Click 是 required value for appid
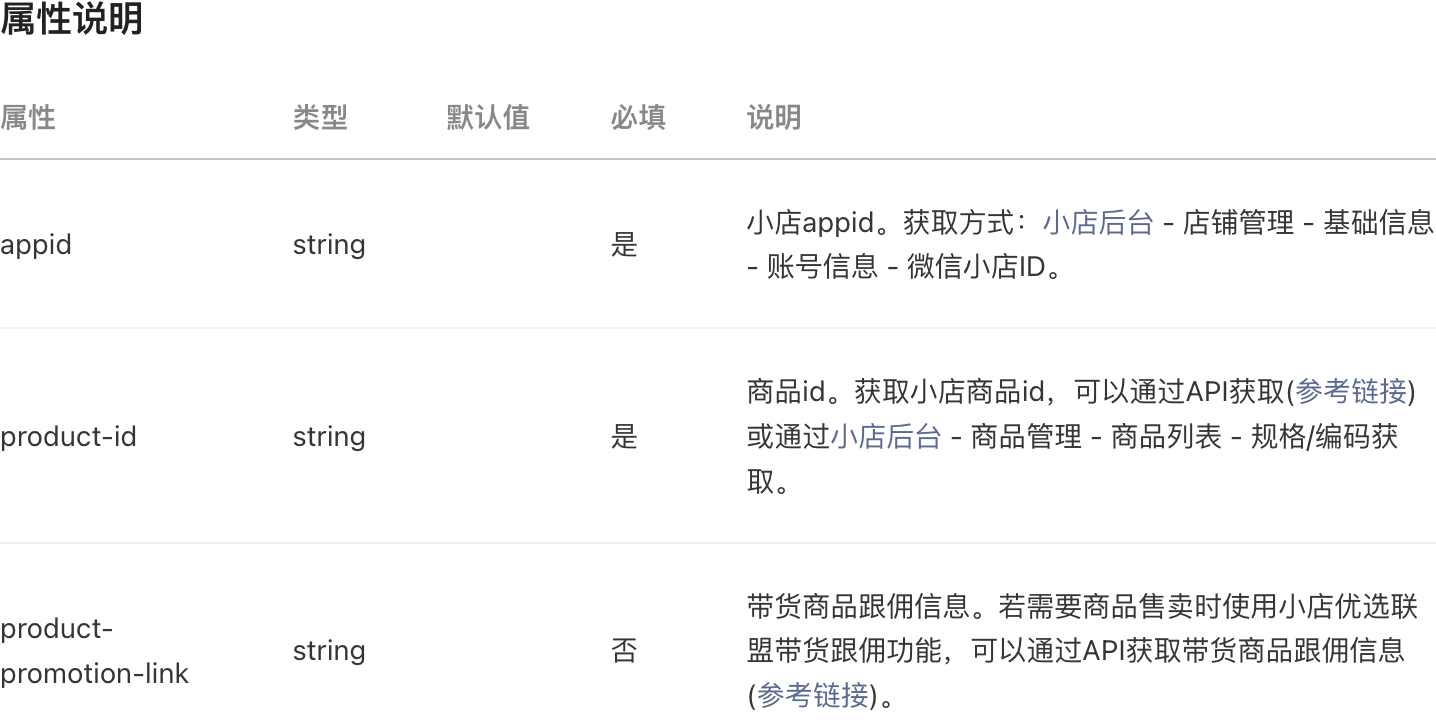Screen dimensions: 1436x726 tap(624, 245)
